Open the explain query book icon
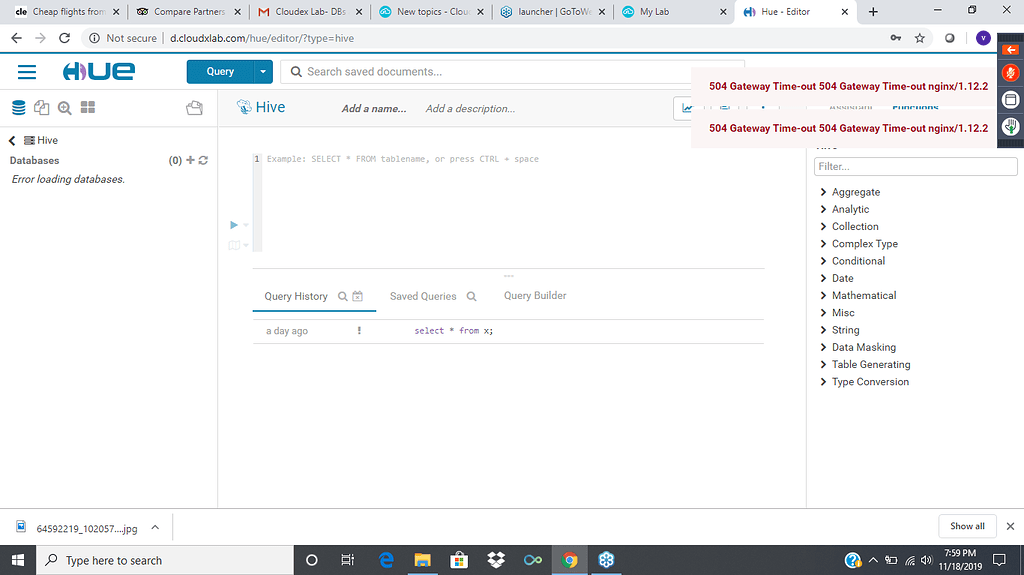1024x575 pixels. (234, 245)
